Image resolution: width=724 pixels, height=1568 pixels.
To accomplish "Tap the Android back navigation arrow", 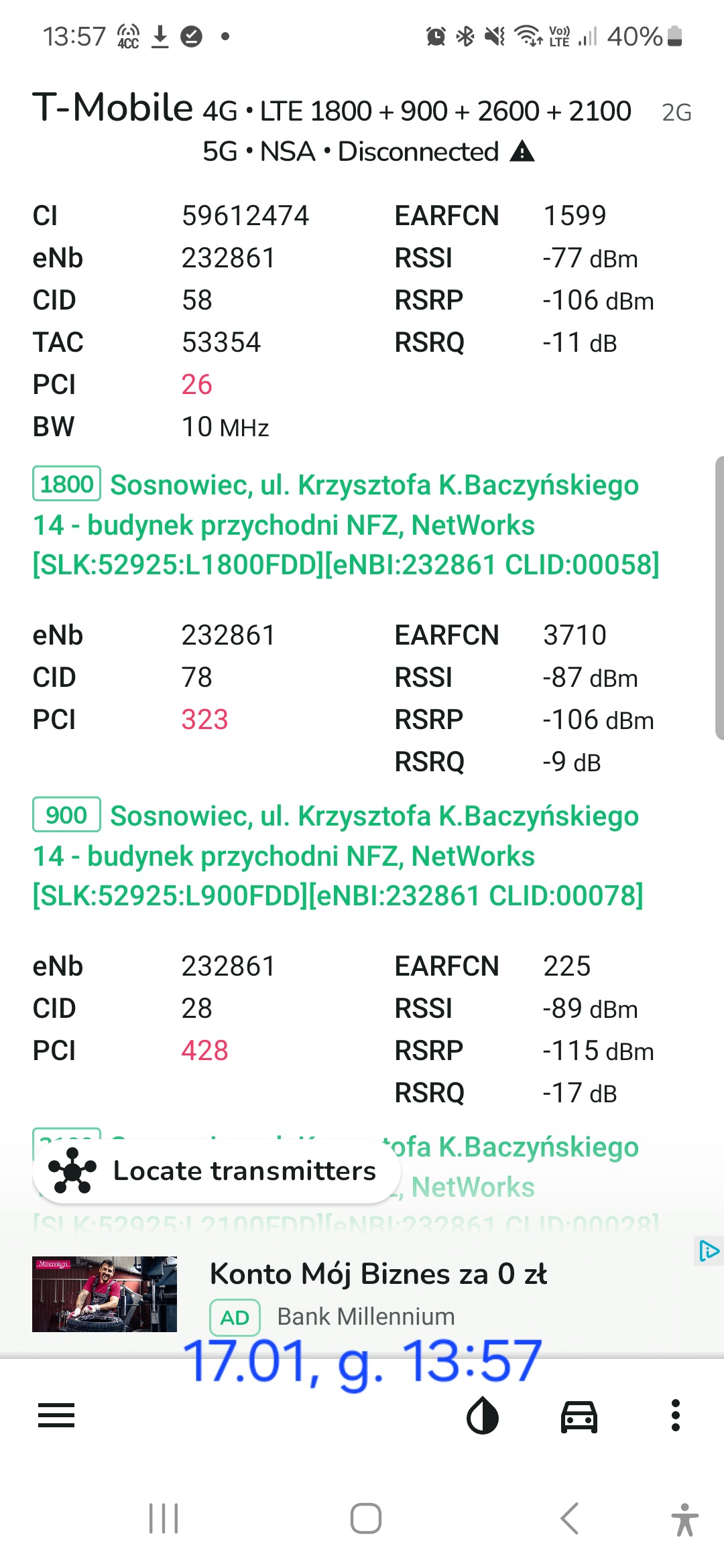I will pyautogui.click(x=569, y=1518).
